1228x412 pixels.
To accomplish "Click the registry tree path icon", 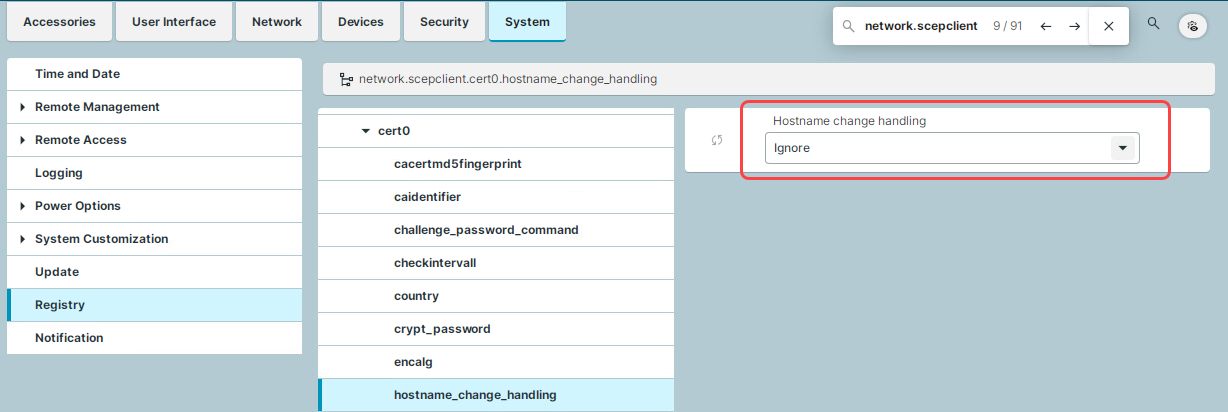I will click(346, 79).
